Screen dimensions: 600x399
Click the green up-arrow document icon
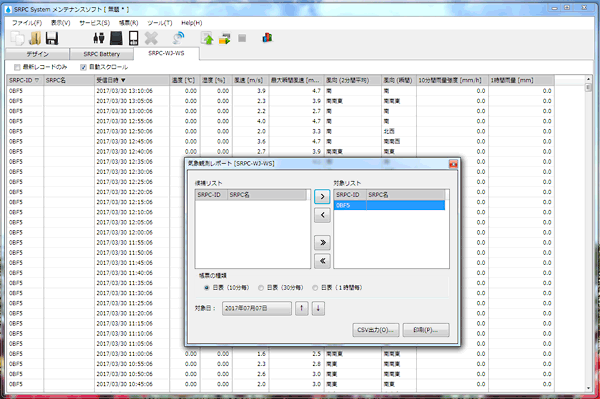(207, 38)
